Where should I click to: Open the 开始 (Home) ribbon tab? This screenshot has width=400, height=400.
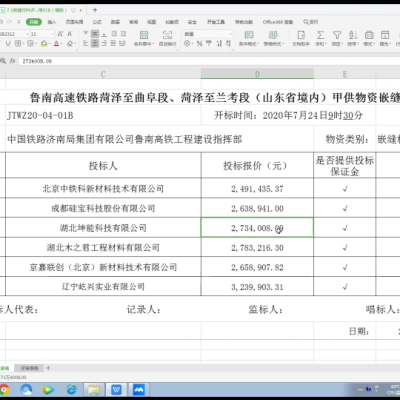pos(34,22)
